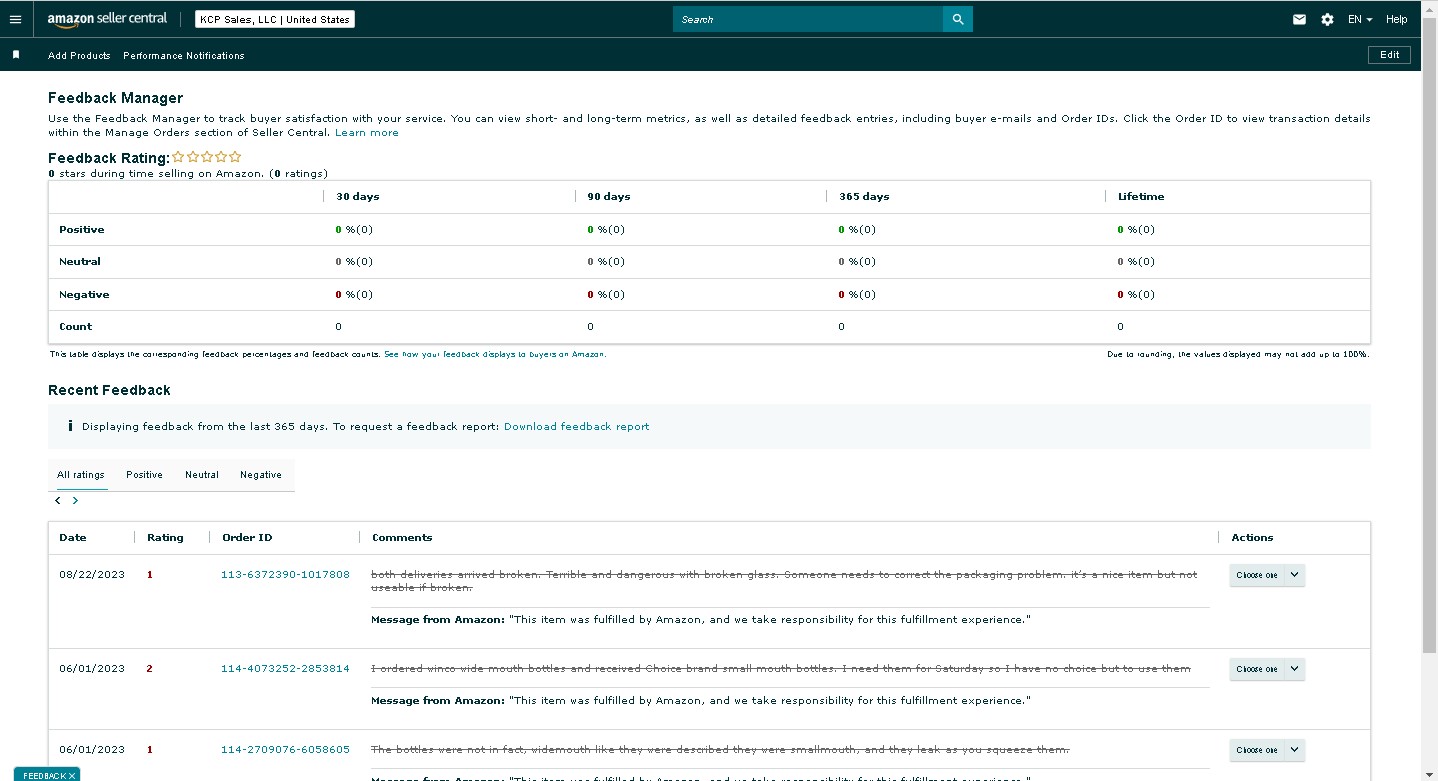Click the Comments column header
The width and height of the screenshot is (1438, 781).
(402, 538)
